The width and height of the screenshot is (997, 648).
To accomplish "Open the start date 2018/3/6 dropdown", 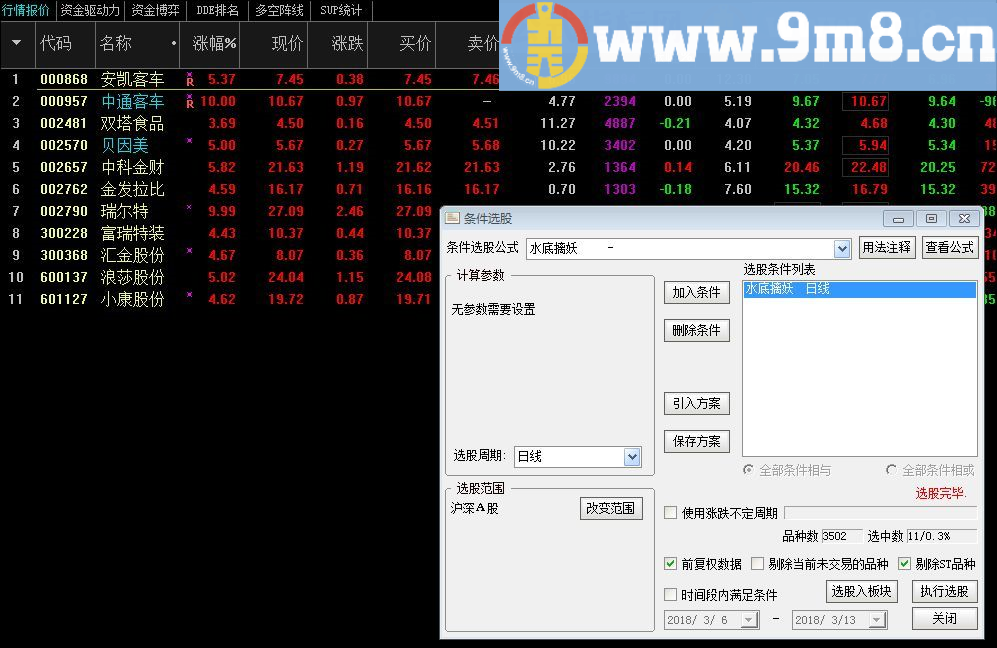I will 750,619.
